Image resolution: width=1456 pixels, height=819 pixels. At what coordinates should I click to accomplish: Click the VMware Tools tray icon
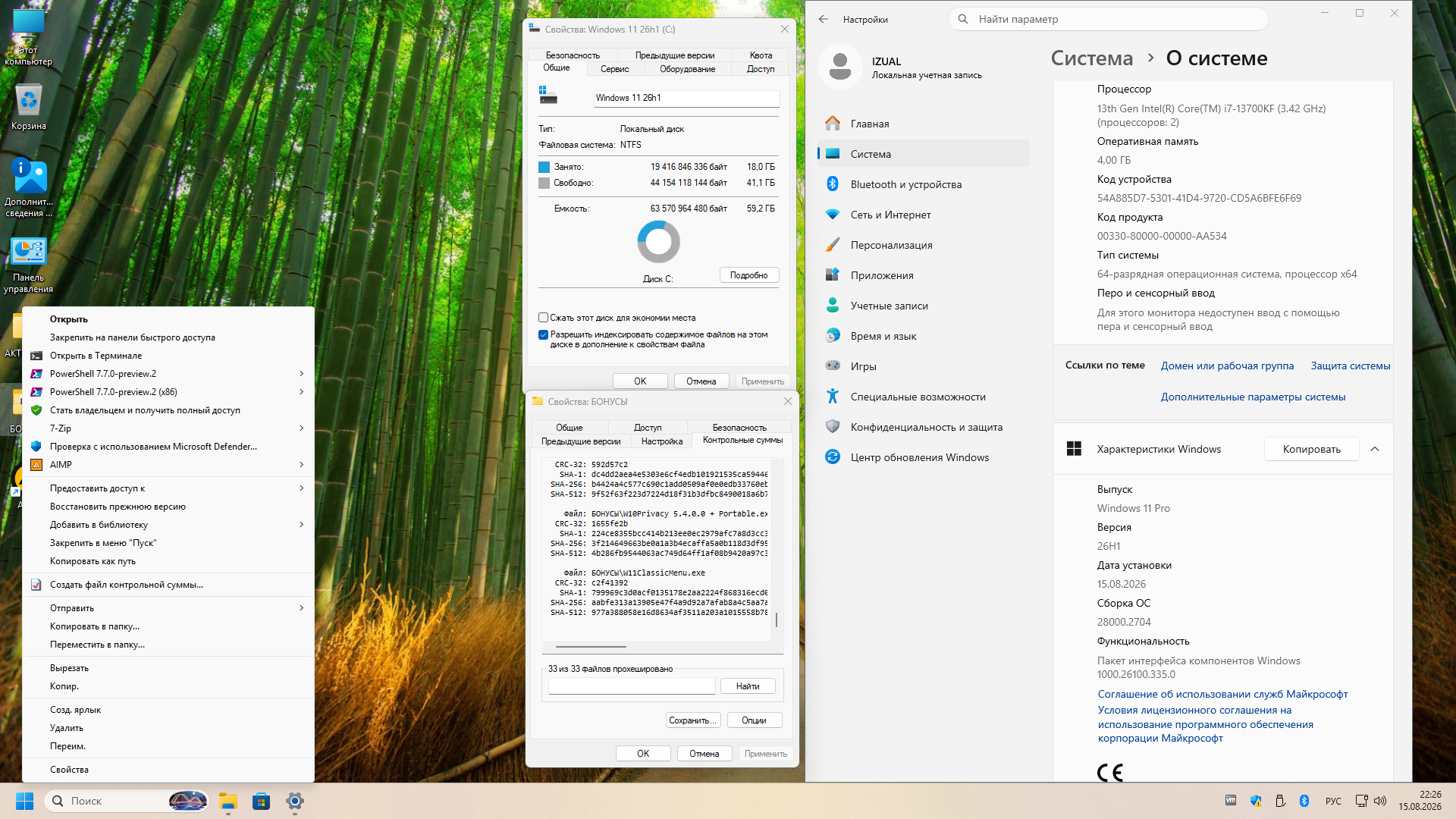(1231, 801)
